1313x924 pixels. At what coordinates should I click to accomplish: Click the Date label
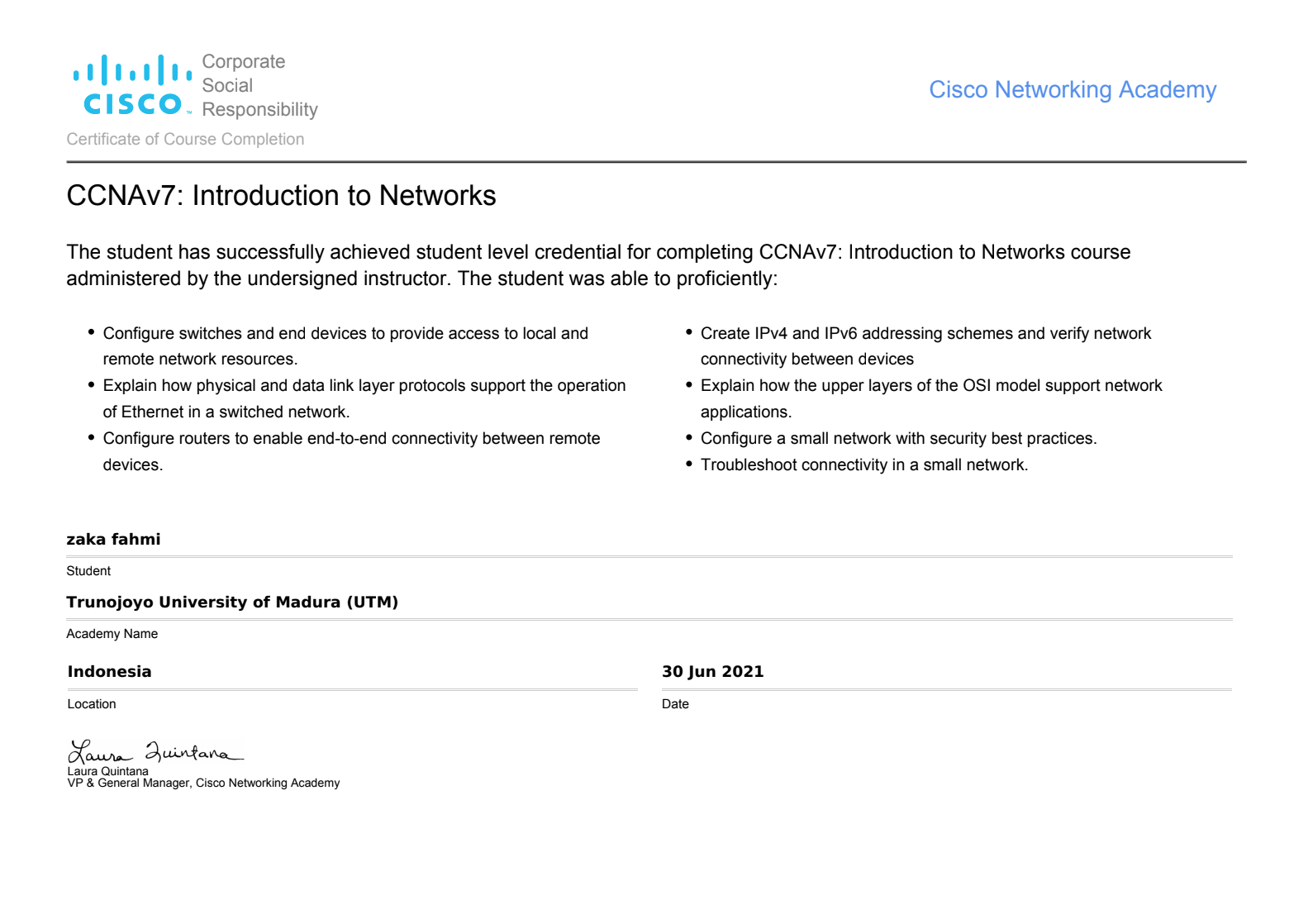click(x=675, y=704)
